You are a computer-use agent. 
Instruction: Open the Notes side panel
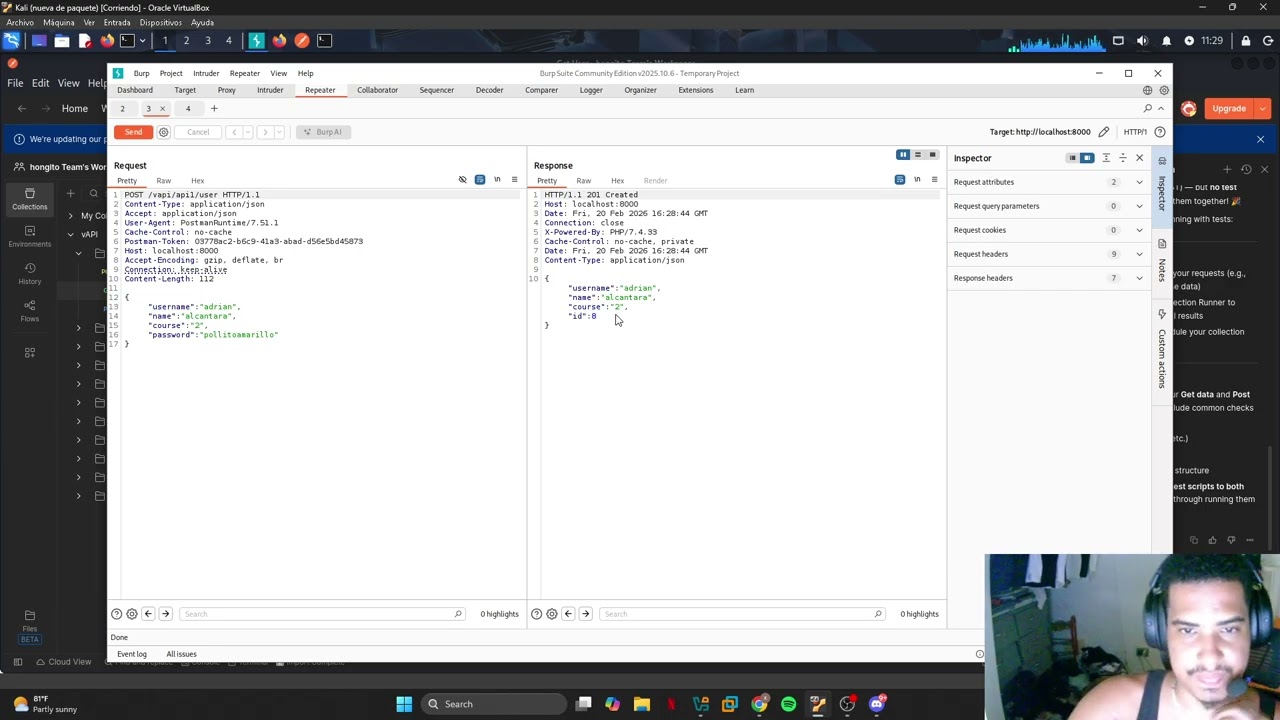[1162, 262]
